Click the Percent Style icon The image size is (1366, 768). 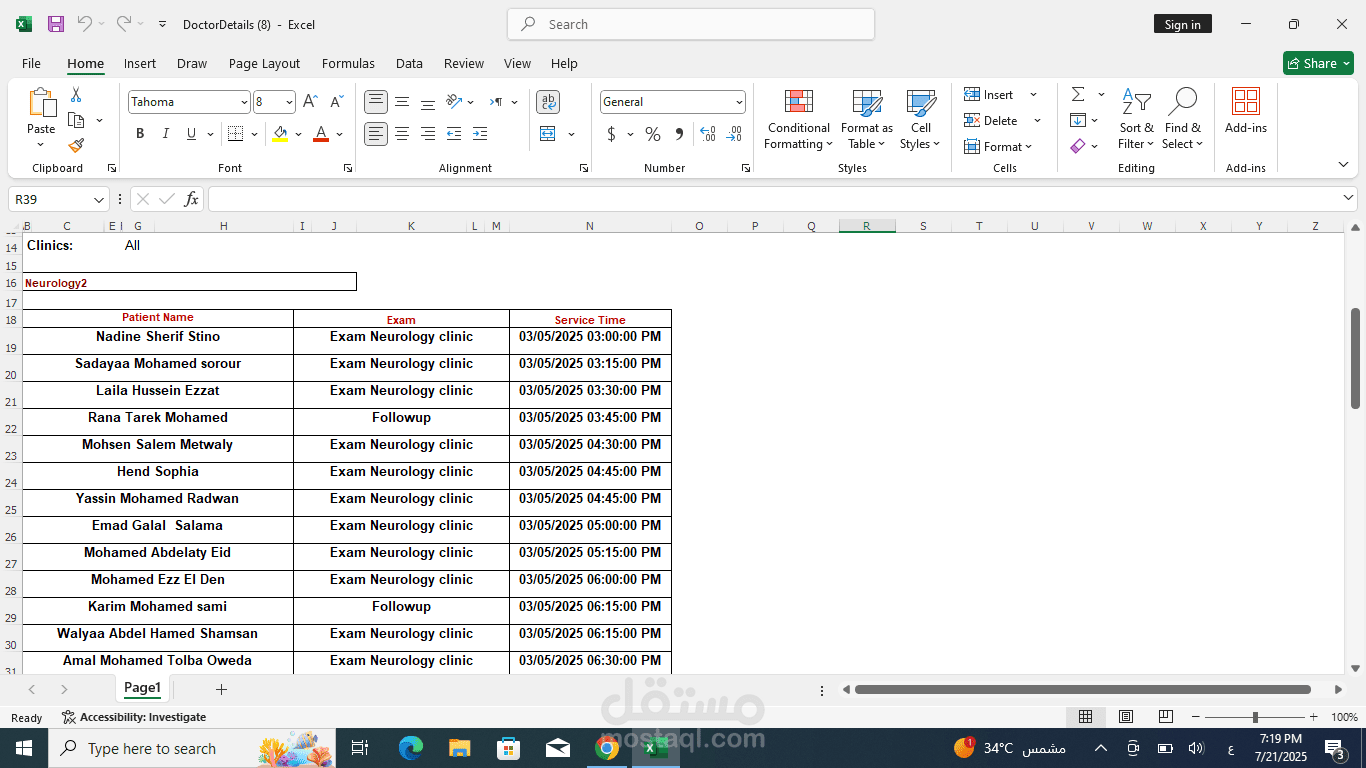point(652,133)
